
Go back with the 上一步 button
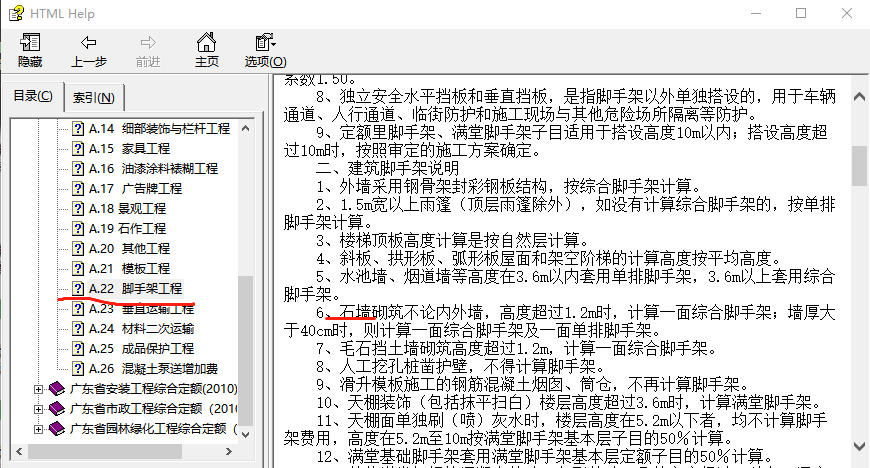coord(89,50)
